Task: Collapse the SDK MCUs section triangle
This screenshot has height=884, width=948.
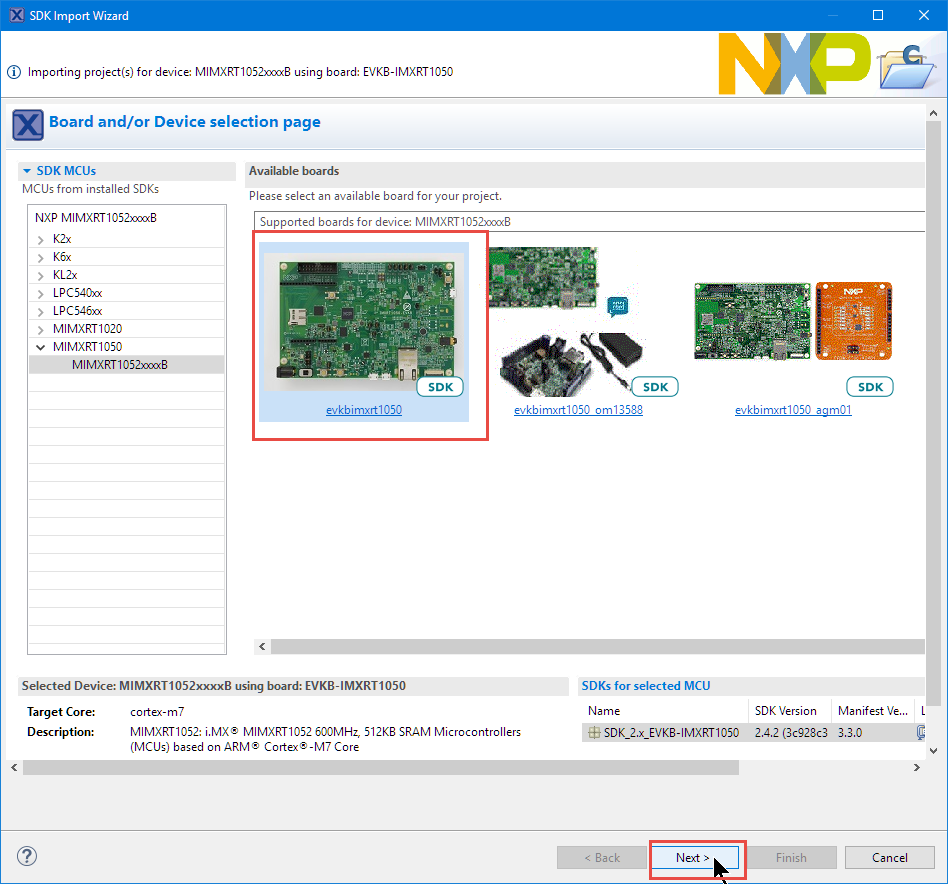Action: click(x=27, y=171)
